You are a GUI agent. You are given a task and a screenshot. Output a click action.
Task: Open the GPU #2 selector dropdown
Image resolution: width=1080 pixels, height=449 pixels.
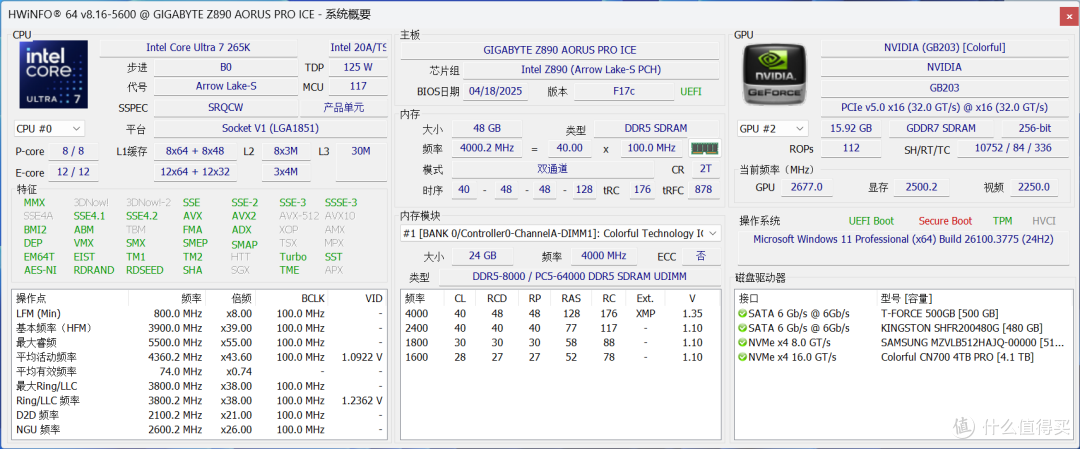point(772,129)
